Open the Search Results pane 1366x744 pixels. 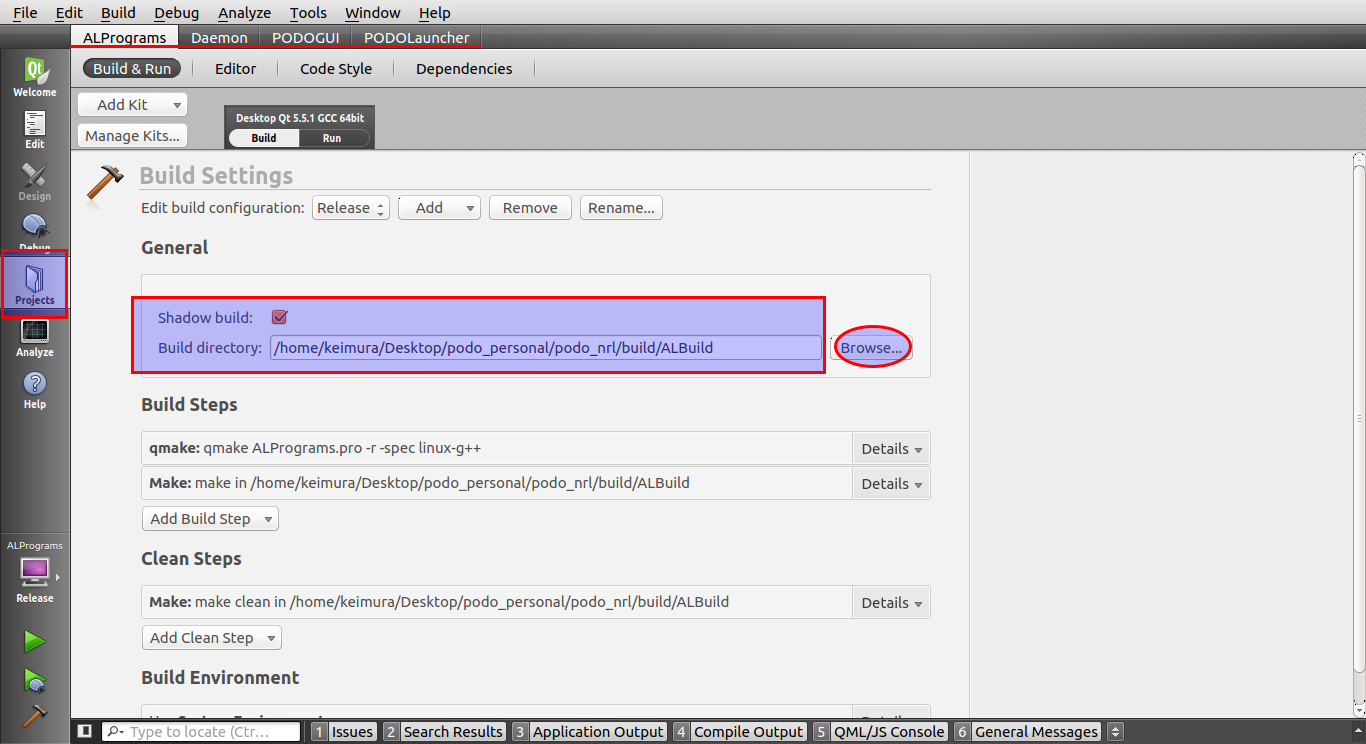[x=444, y=732]
